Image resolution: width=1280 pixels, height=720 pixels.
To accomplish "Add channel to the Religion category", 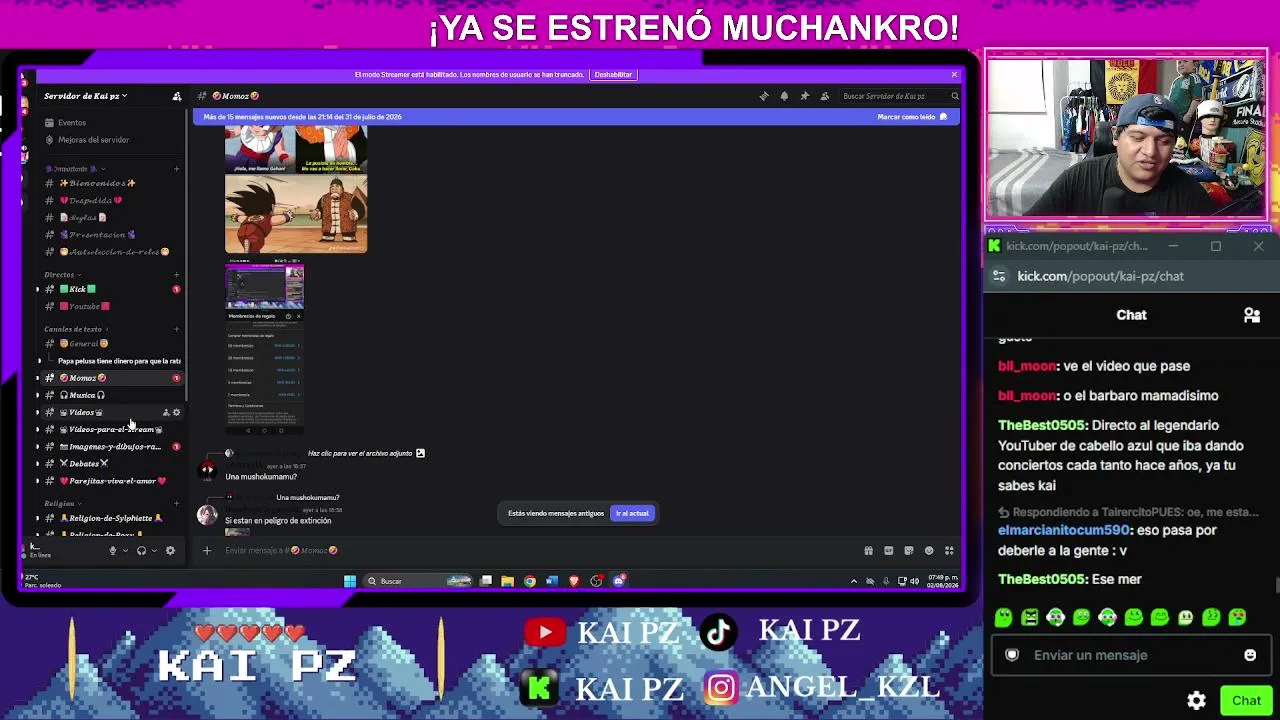I will click(x=177, y=503).
